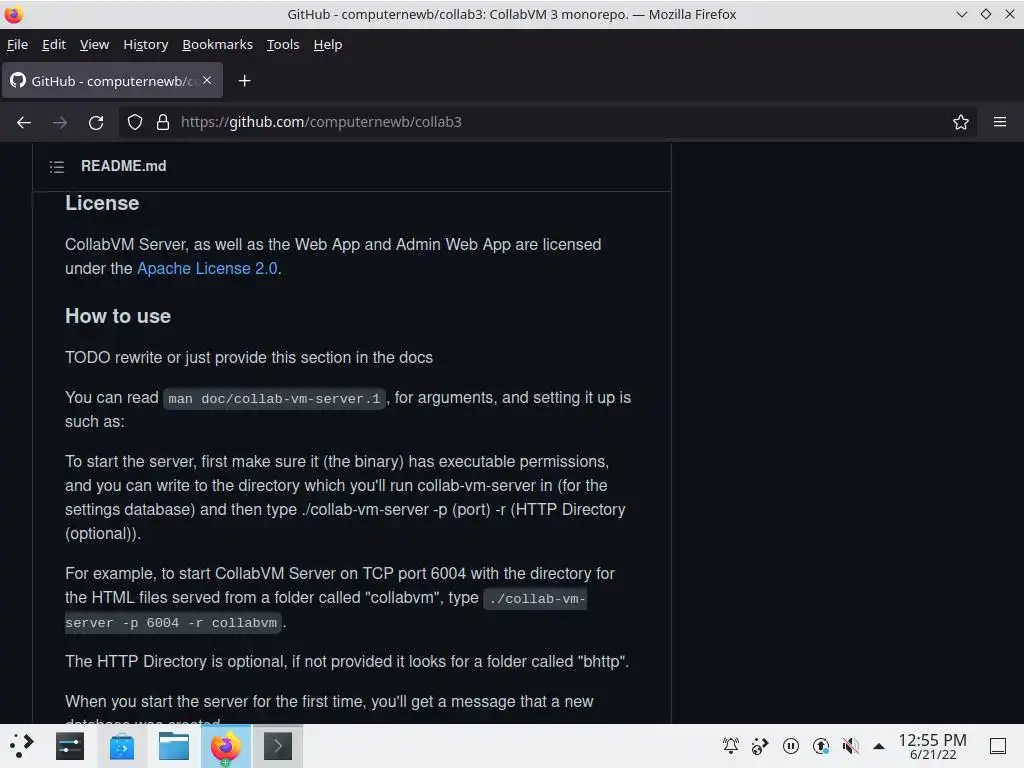1024x768 pixels.
Task: Click the 'TODO rewrite' paragraph text
Action: coord(249,357)
